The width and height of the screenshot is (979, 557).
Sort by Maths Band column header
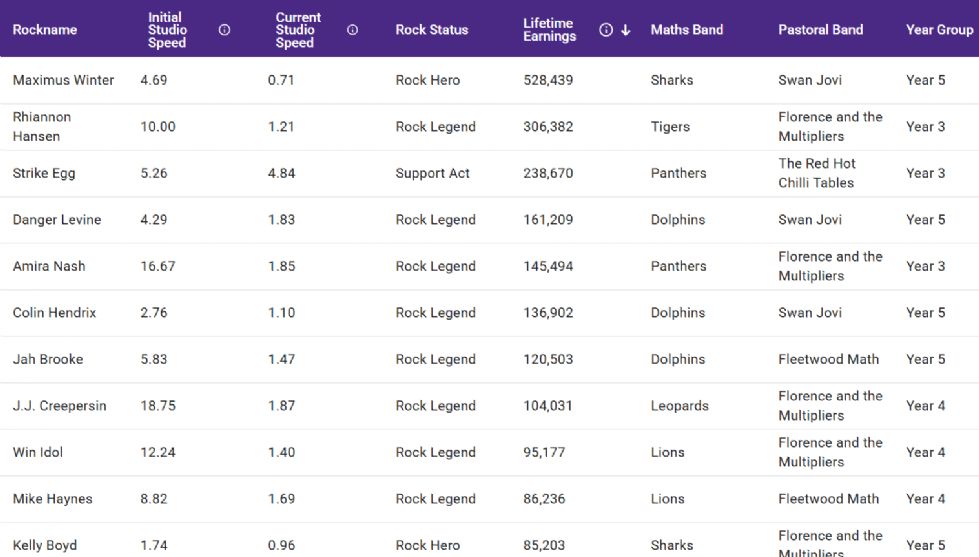[686, 30]
